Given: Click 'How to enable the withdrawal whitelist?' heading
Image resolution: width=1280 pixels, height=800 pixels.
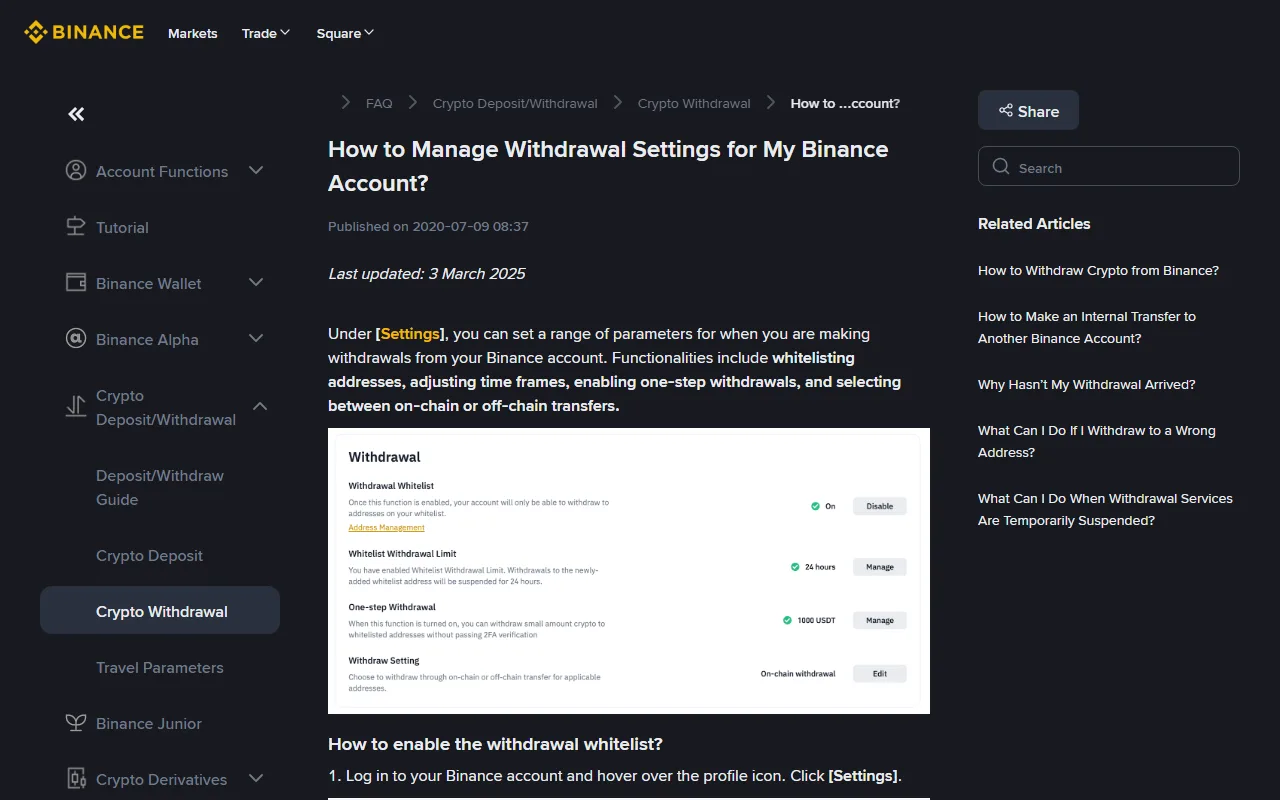Looking at the screenshot, I should coord(496,744).
